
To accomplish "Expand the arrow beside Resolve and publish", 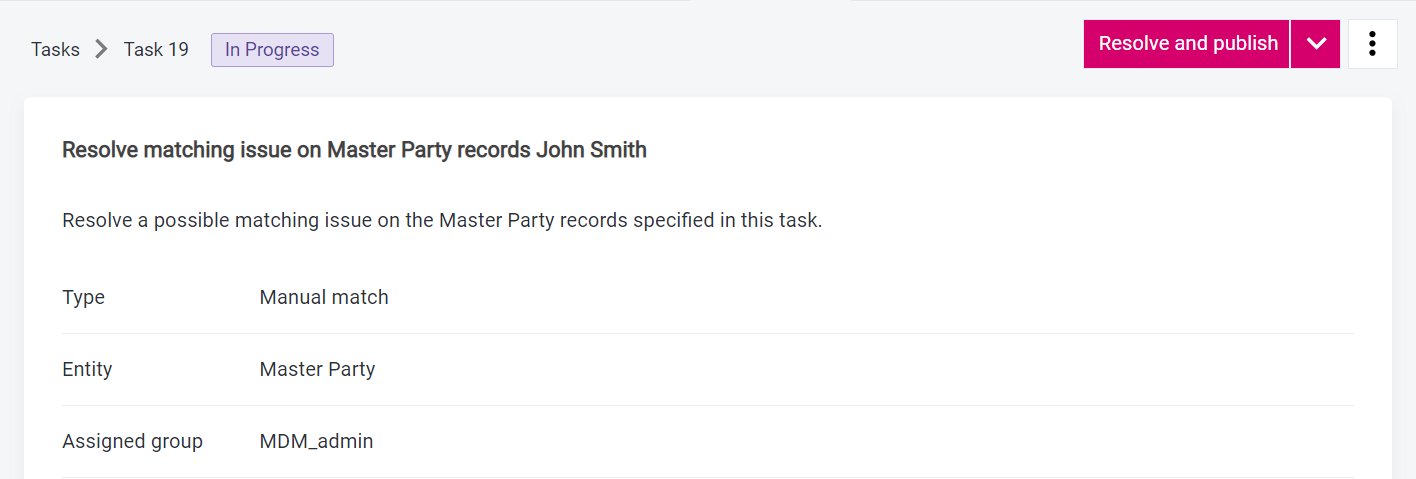I will coord(1315,44).
